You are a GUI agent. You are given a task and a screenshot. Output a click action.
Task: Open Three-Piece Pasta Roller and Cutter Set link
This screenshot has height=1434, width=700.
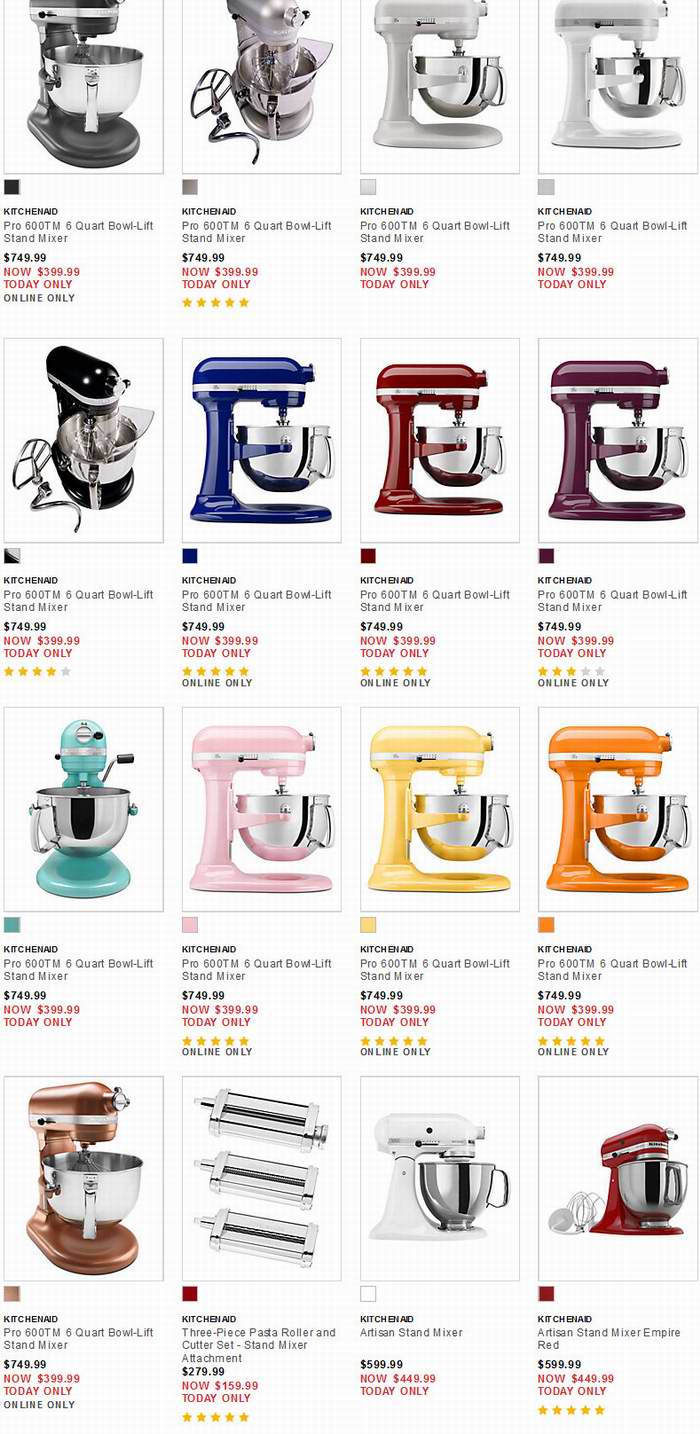click(259, 1345)
